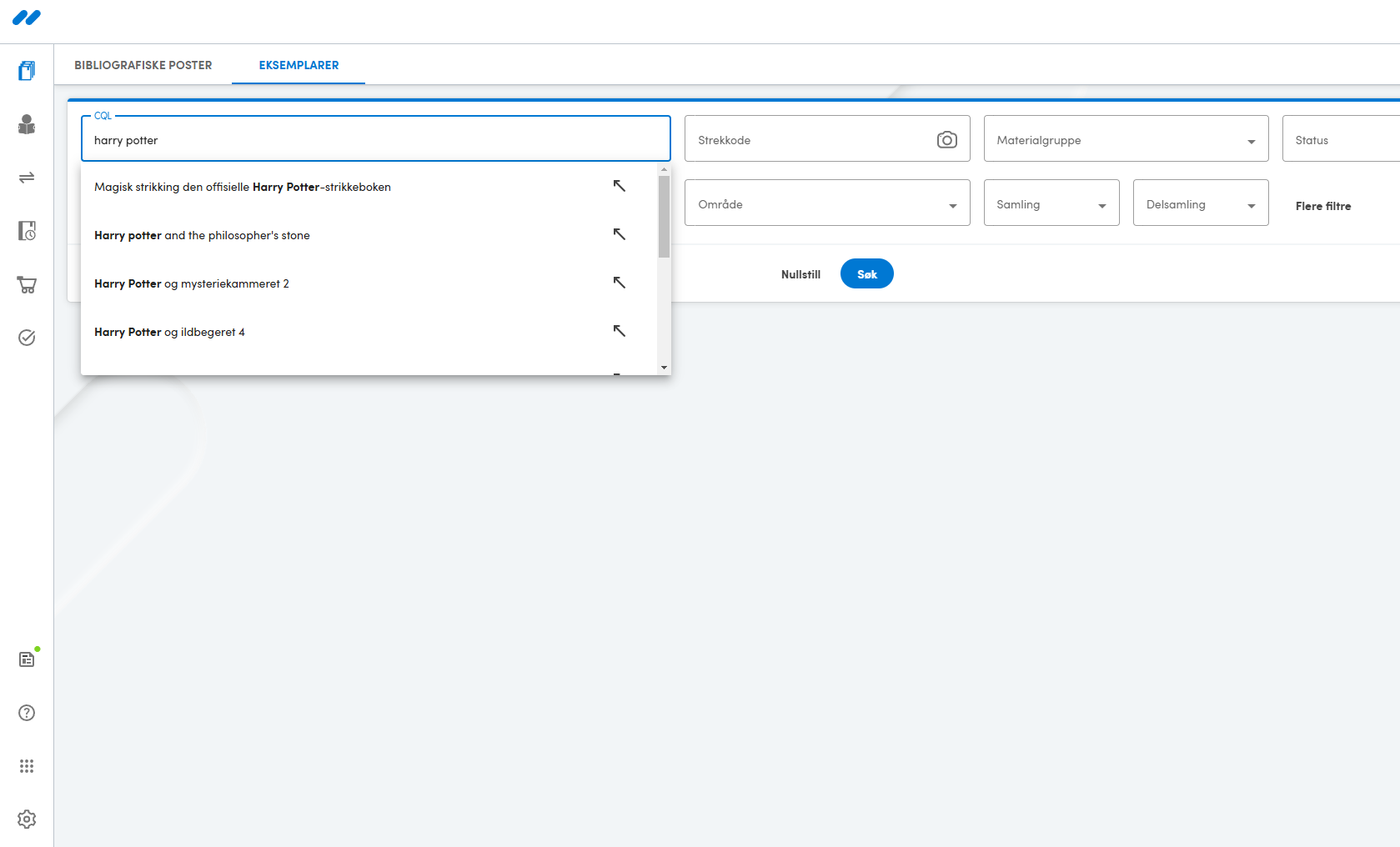Open the Status dropdown
The image size is (1400, 847).
1341,138
